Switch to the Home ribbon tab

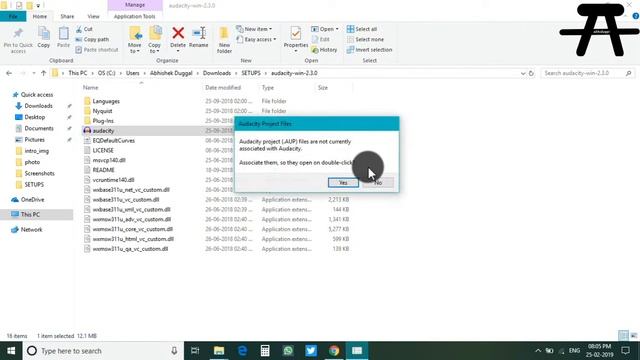[x=40, y=16]
